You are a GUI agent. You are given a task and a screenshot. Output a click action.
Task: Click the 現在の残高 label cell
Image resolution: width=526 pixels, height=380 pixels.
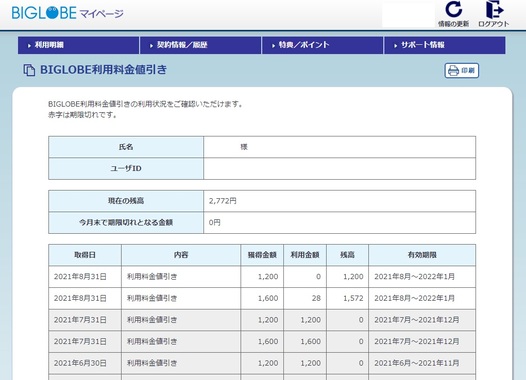click(x=126, y=201)
